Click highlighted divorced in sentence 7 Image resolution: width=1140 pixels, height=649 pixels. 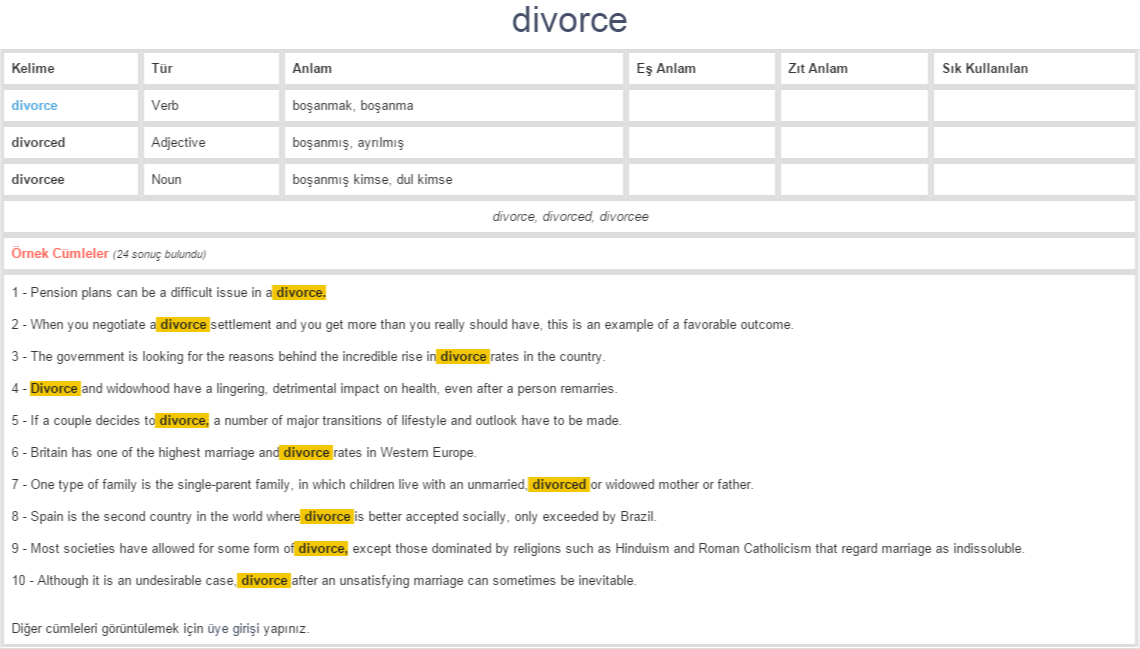(x=559, y=485)
